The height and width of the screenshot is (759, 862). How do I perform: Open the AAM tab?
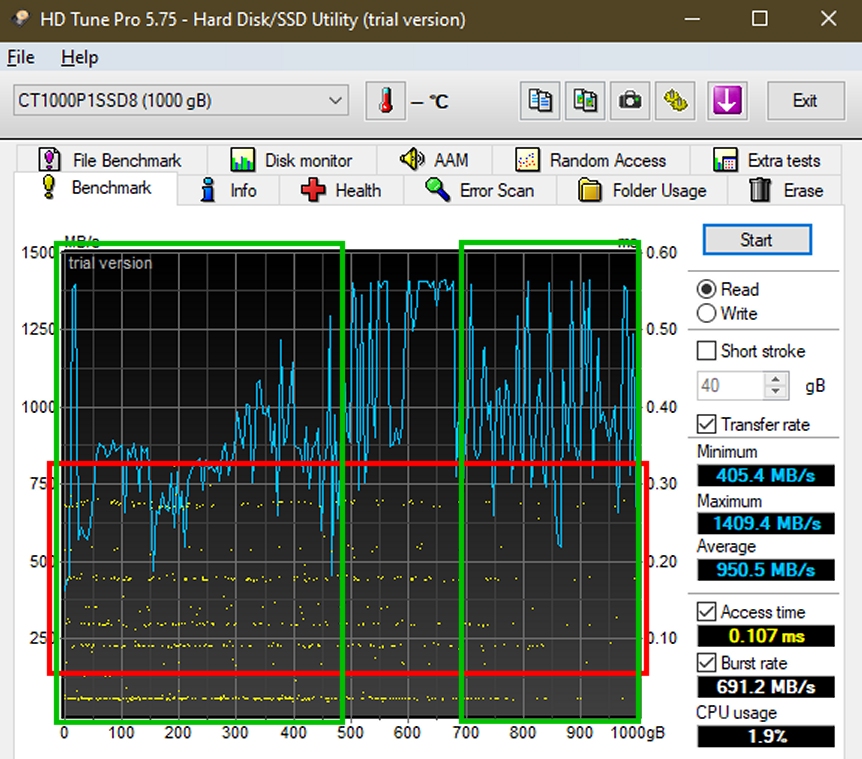pos(434,160)
